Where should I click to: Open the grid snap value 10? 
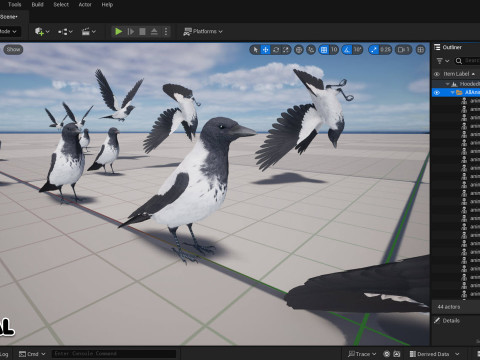[x=334, y=50]
